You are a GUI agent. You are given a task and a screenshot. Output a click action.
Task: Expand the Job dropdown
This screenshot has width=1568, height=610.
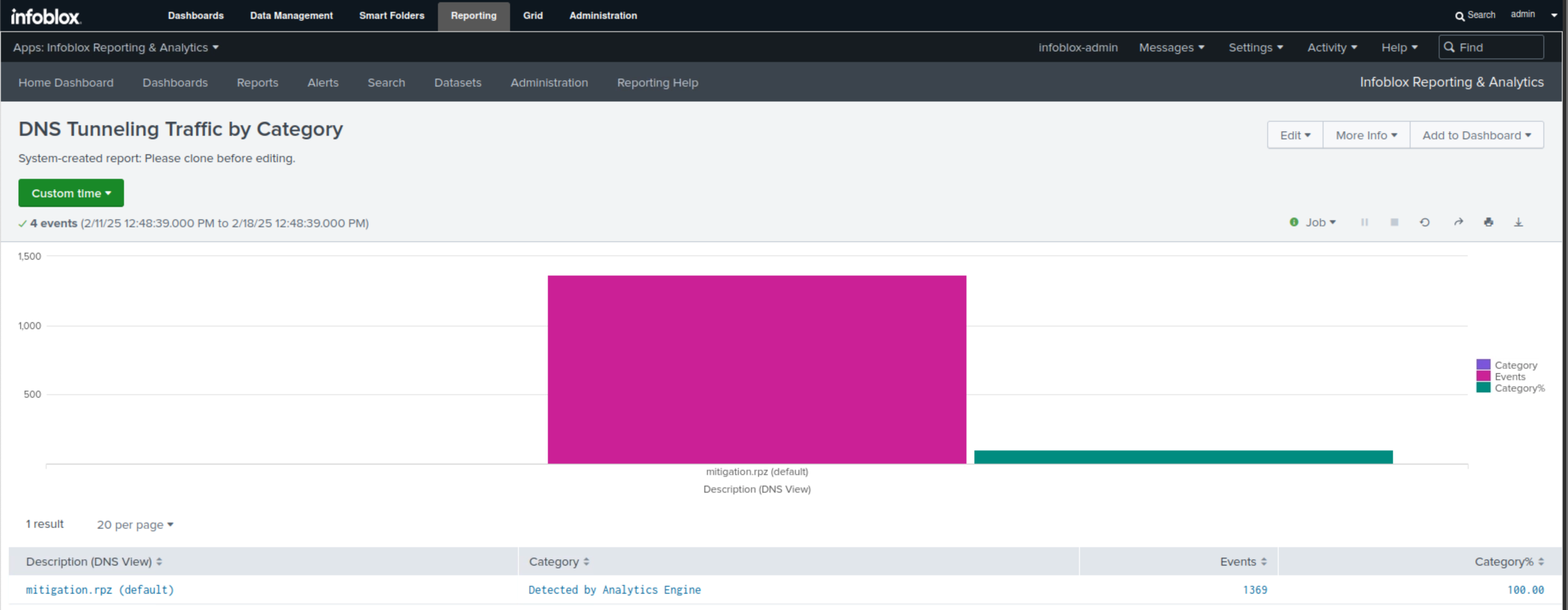pyautogui.click(x=1320, y=222)
